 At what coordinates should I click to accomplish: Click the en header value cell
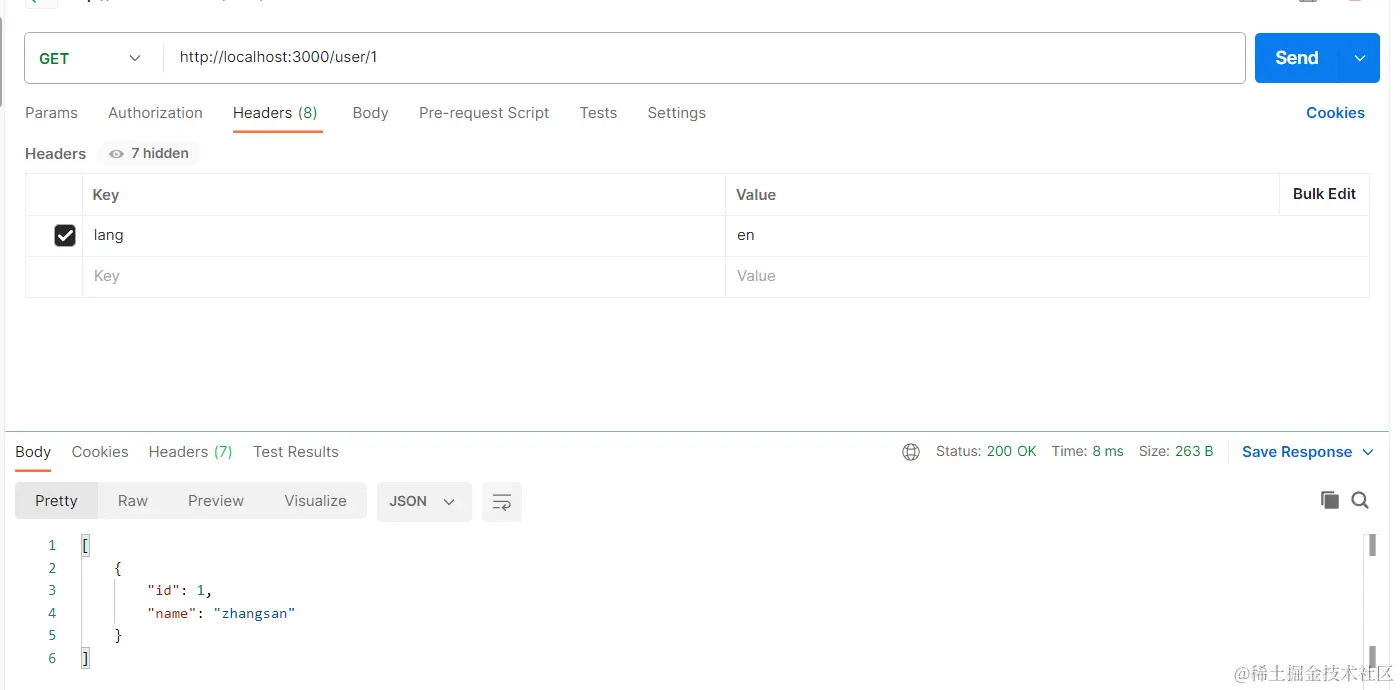click(1046, 236)
